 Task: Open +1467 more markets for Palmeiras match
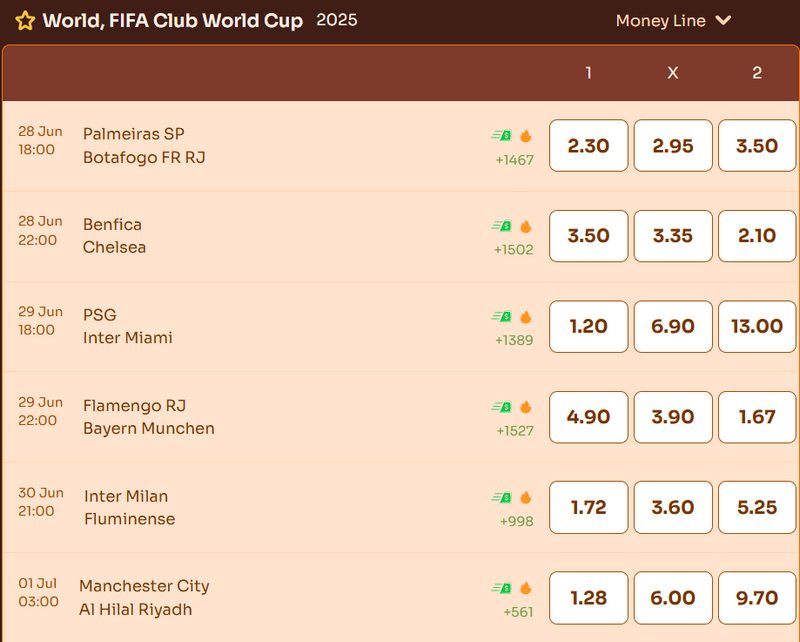coord(514,160)
